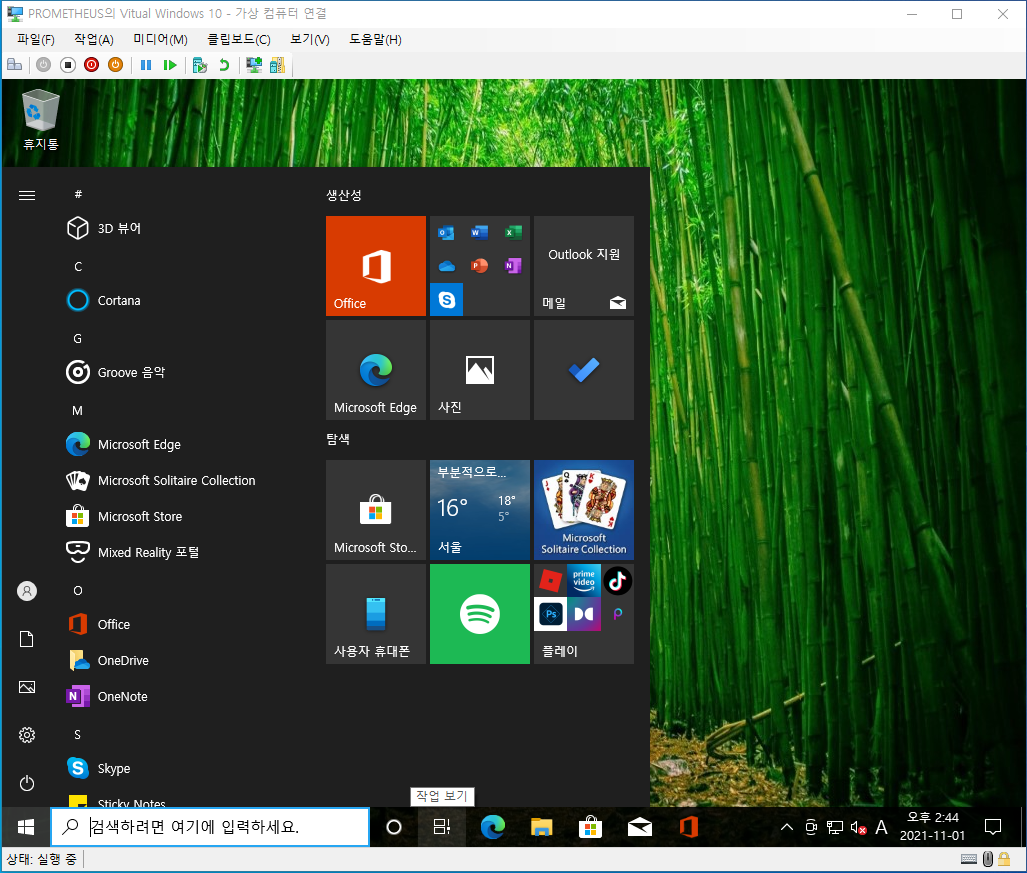Open the 휴지통 recycle bin on desktop
Viewport: 1027px width, 873px height.
point(41,121)
